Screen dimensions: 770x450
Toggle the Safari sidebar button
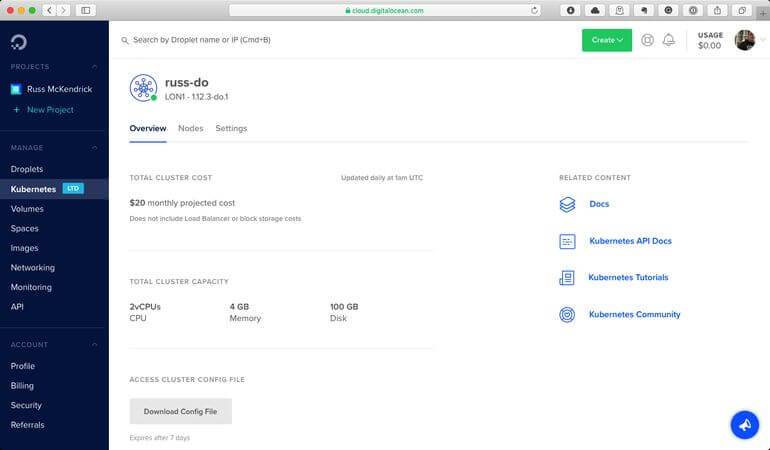pyautogui.click(x=85, y=10)
